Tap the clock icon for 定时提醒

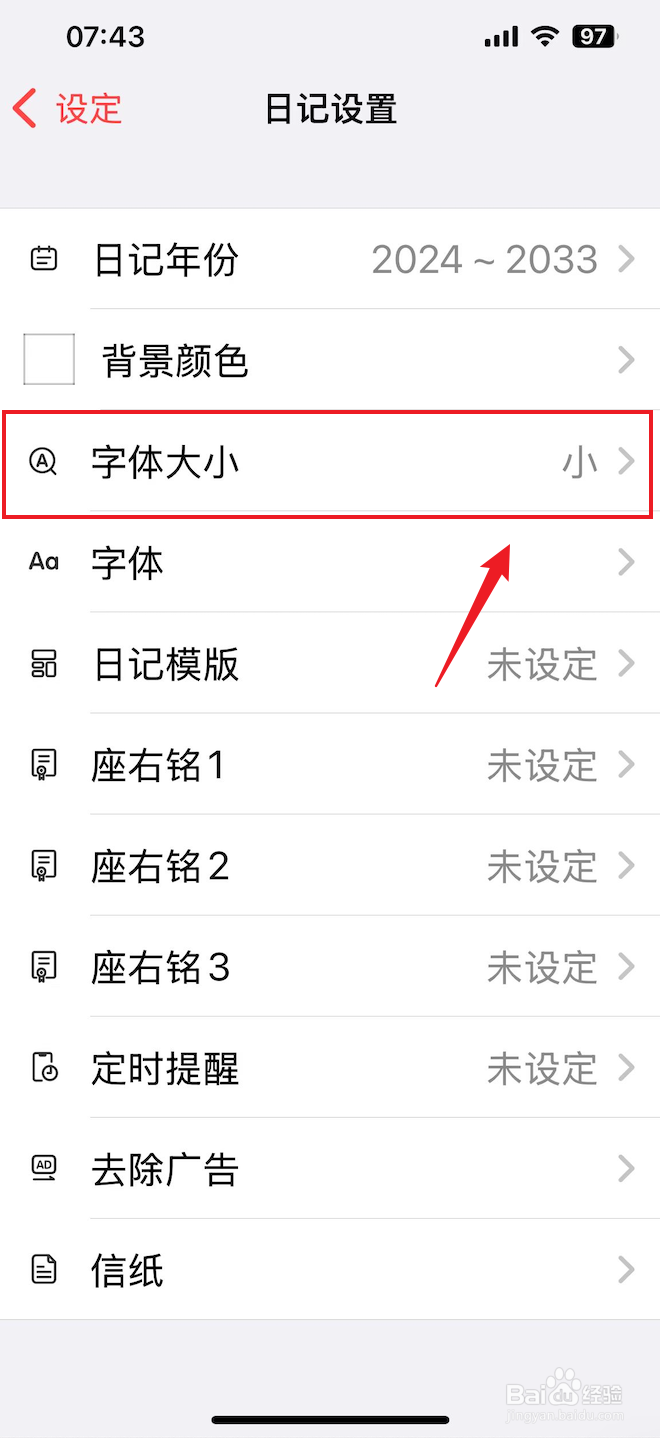(44, 1068)
